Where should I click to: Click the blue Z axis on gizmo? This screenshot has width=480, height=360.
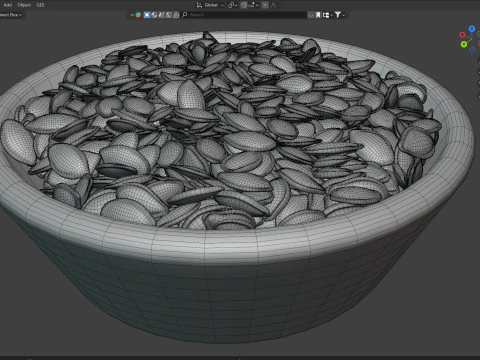pyautogui.click(x=472, y=29)
